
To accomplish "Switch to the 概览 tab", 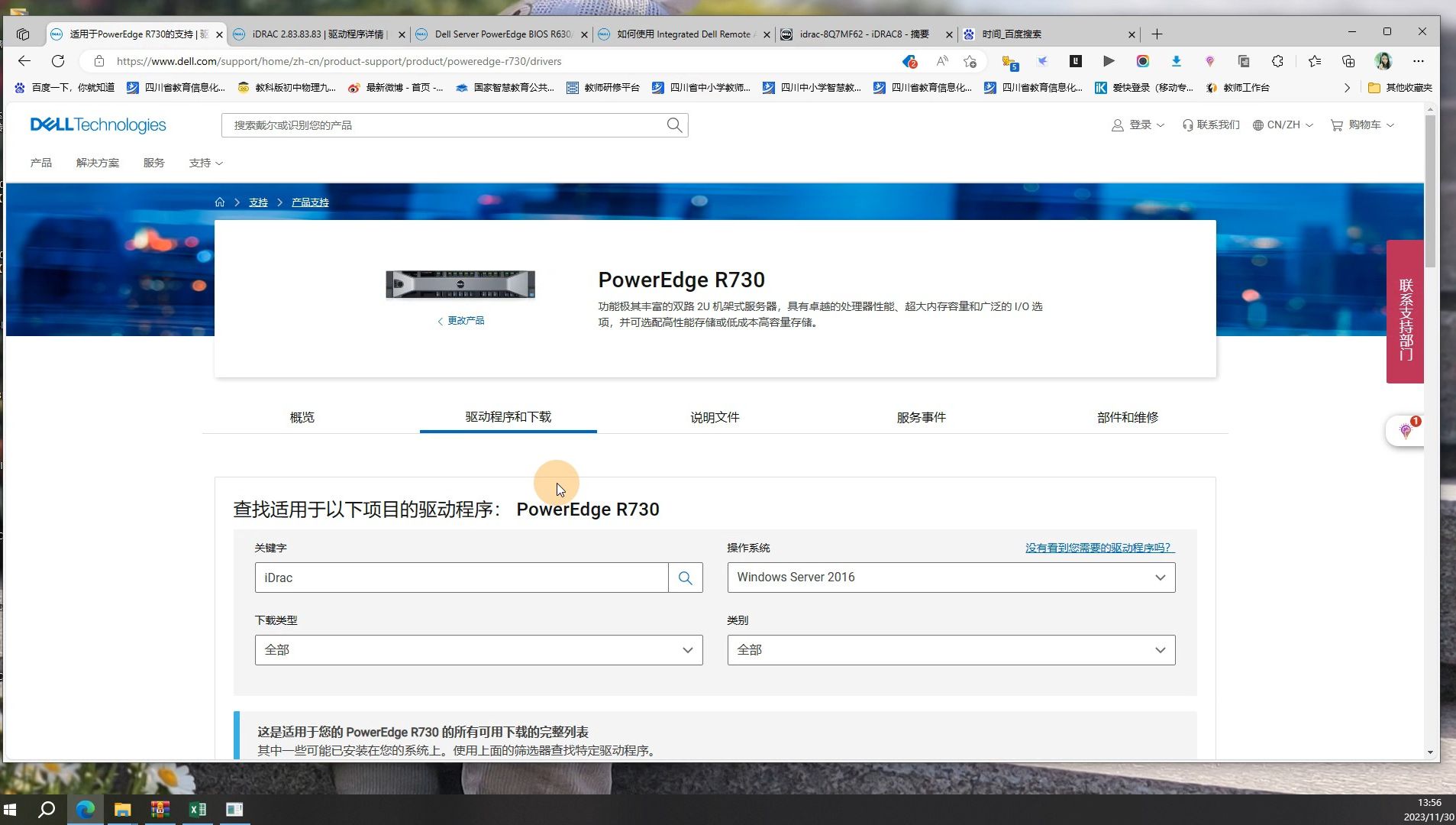I will (302, 417).
